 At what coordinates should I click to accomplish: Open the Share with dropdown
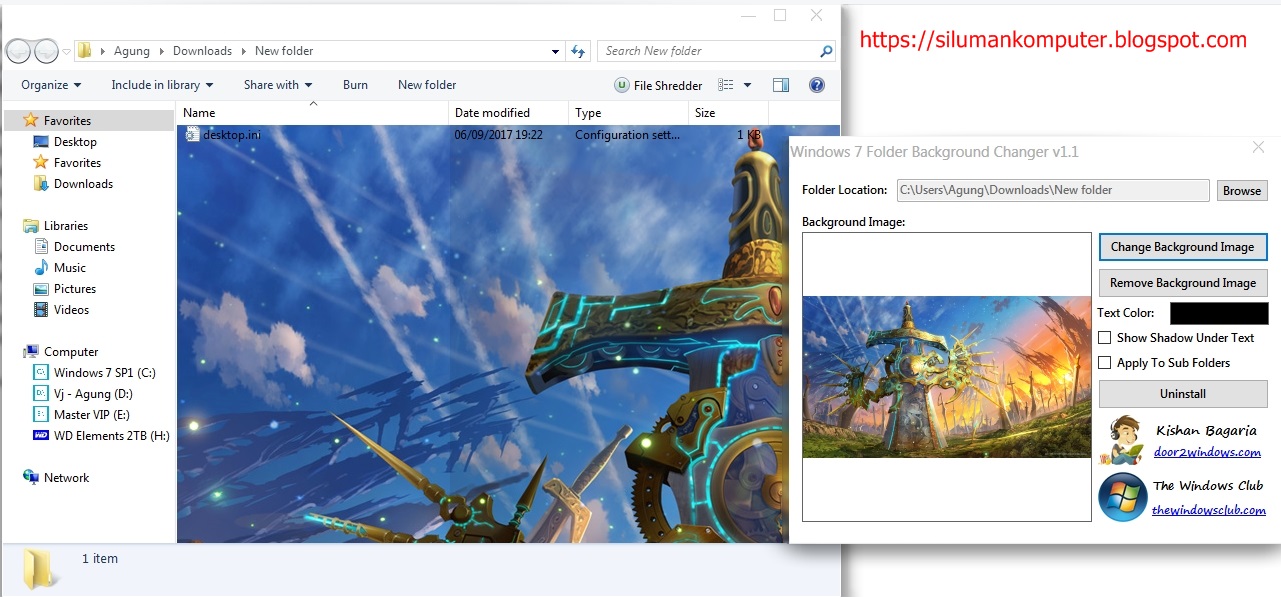click(278, 85)
